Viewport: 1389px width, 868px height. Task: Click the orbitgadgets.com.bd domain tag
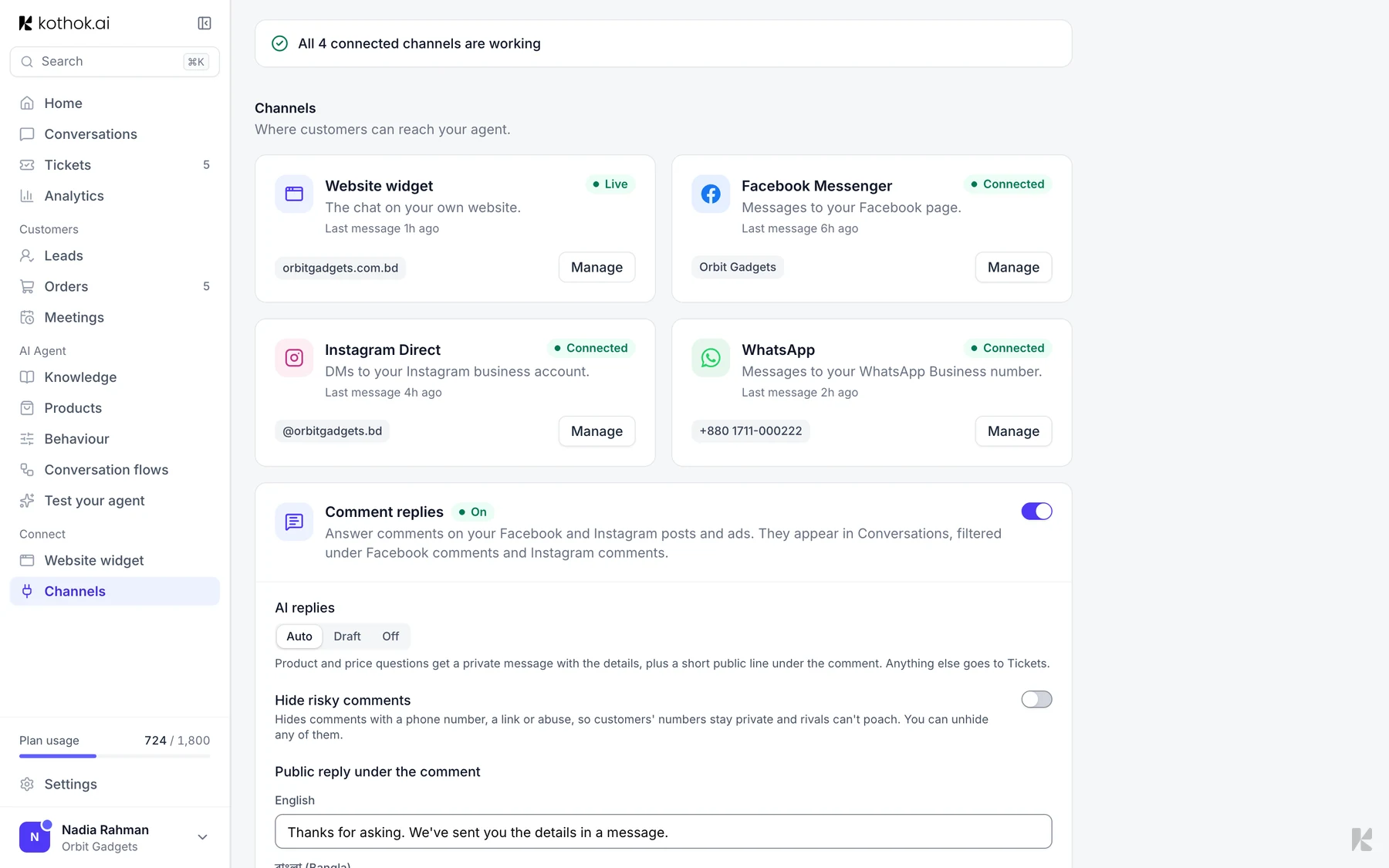pyautogui.click(x=340, y=268)
